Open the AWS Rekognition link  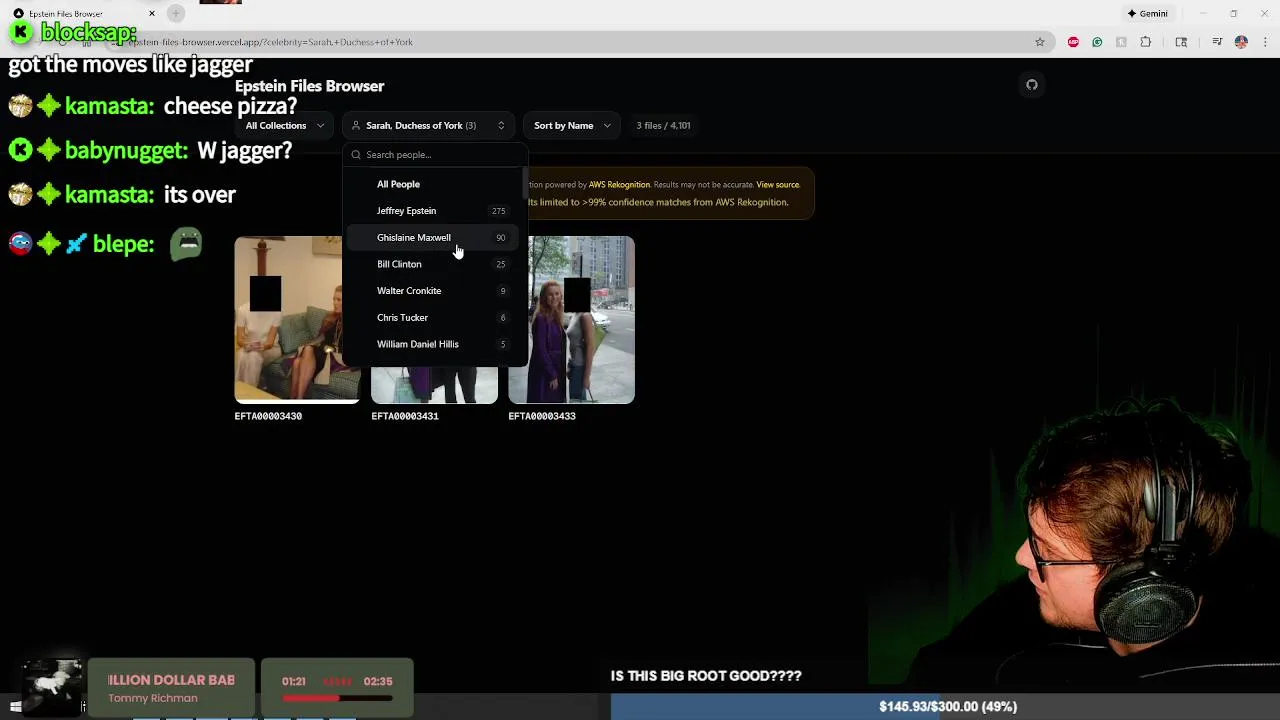[x=619, y=185]
